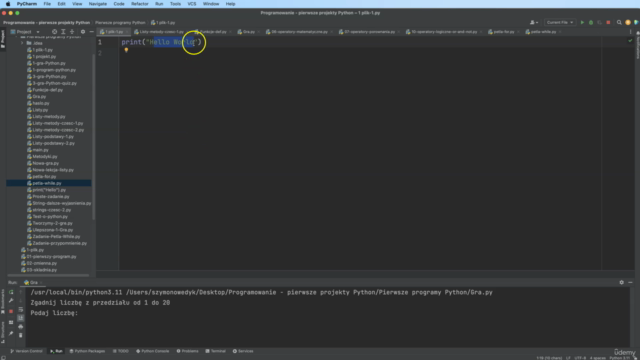This screenshot has height=360, width=640.
Task: Rerun Gra with the Run panel rerun icon
Action: point(11,292)
